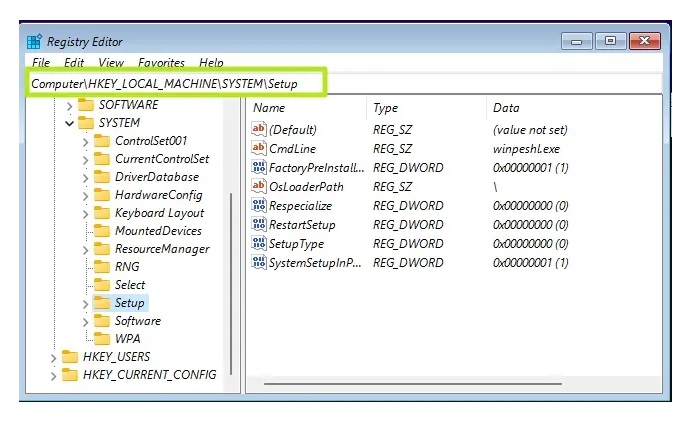Click the FactoryPreInstall DWORD value icon
Viewport: 687px width, 424px height.
[x=259, y=167]
